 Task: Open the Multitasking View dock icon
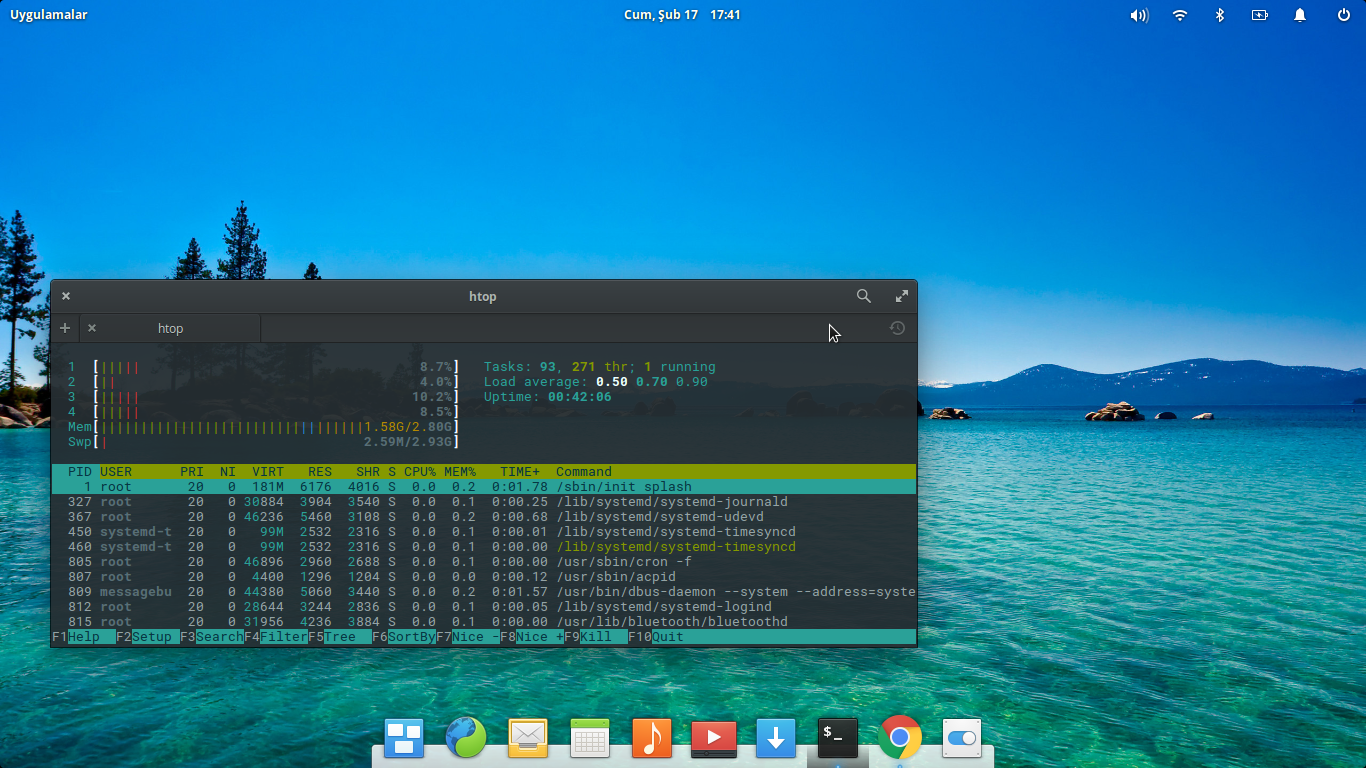tap(404, 739)
